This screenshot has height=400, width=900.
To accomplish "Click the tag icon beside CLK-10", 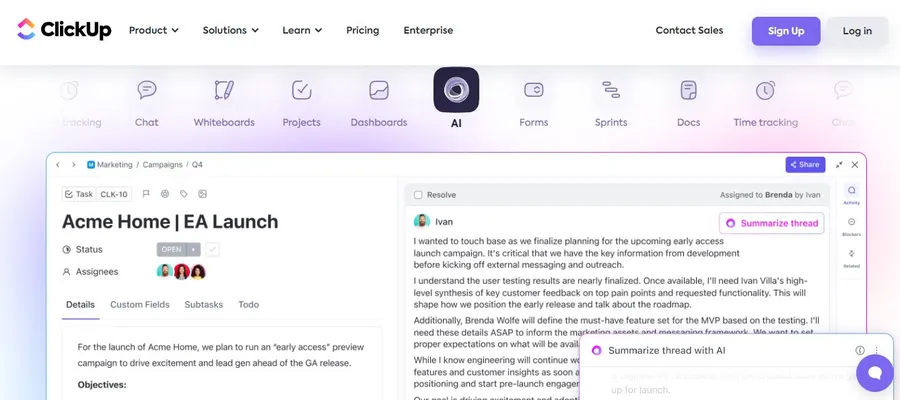I will (183, 194).
